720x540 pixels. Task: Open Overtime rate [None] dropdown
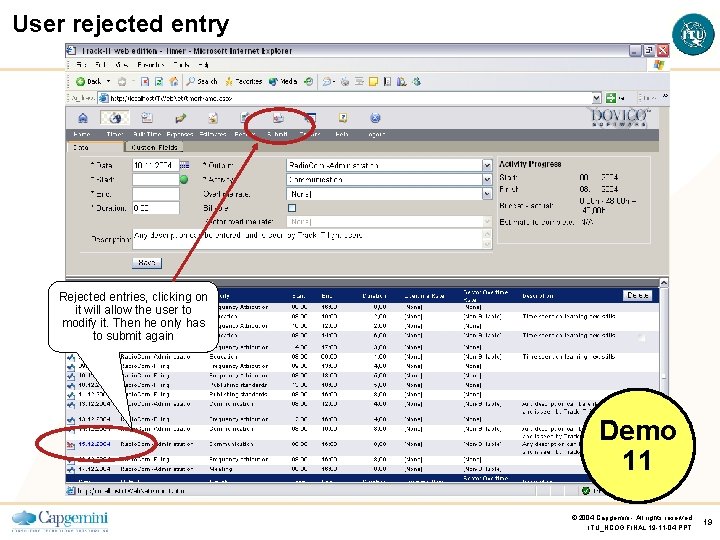(x=487, y=194)
